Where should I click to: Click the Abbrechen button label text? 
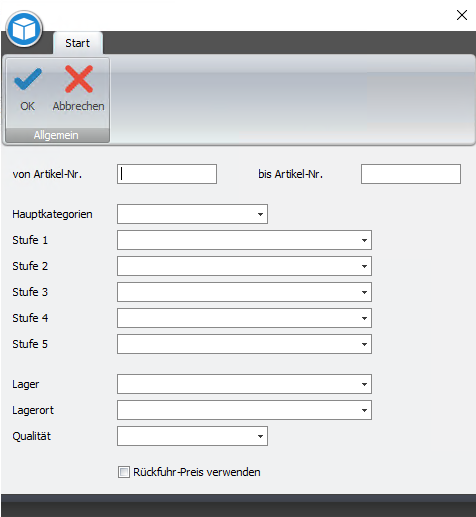coord(79,106)
